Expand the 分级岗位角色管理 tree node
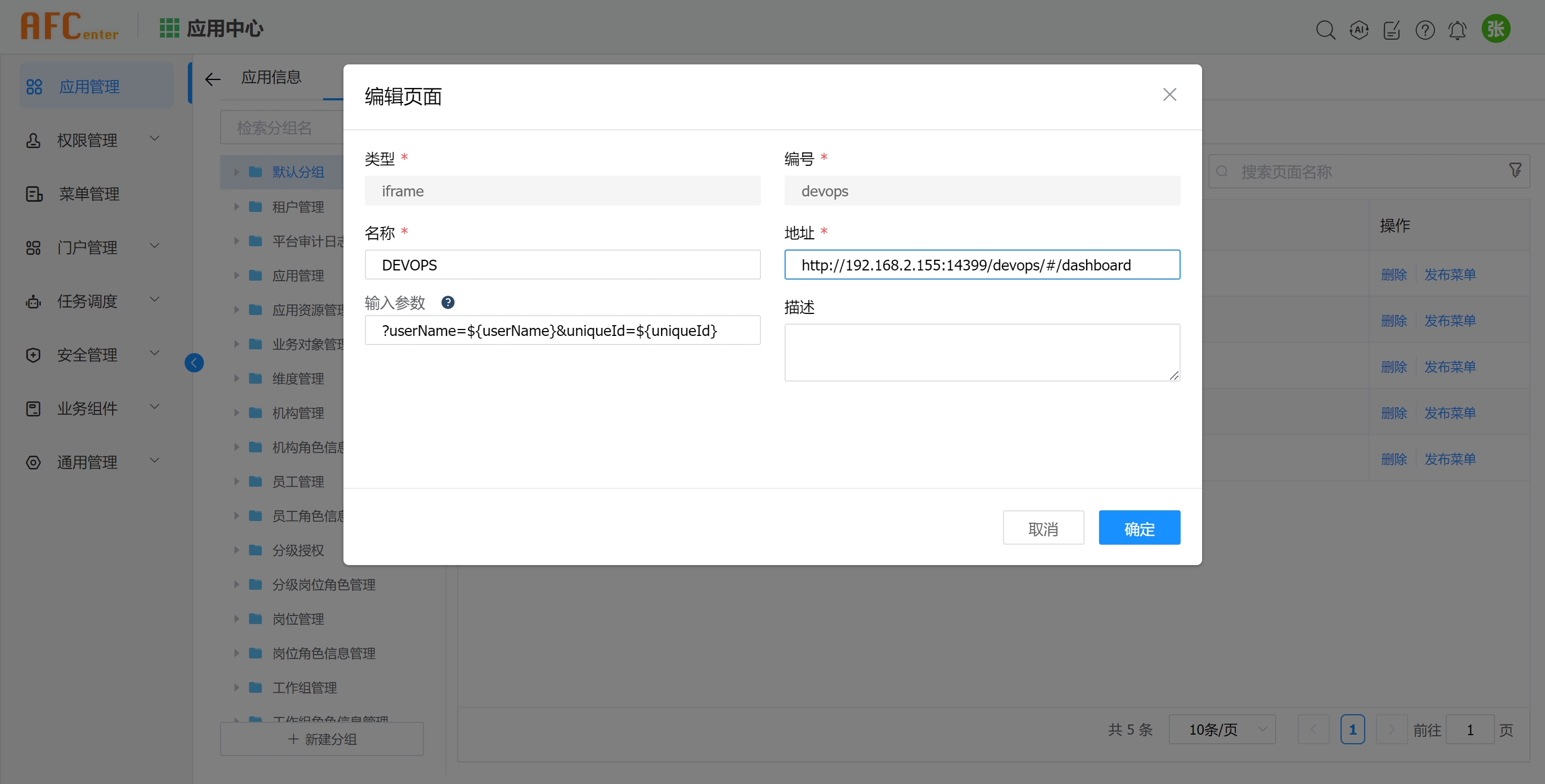Screen dimensions: 1545x784 coord(236,584)
